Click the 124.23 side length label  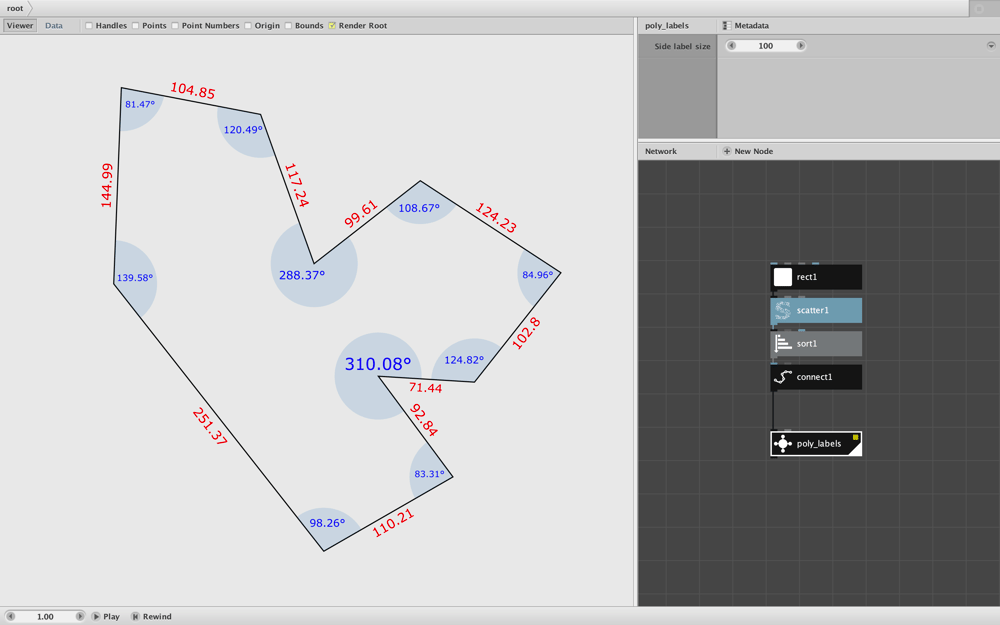tap(496, 217)
